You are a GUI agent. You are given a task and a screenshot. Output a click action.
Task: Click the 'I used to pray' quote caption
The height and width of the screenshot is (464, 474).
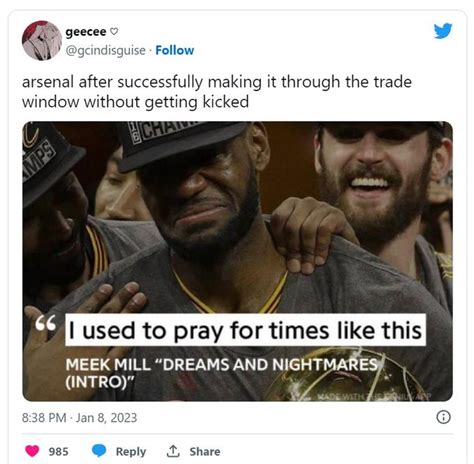click(x=245, y=330)
